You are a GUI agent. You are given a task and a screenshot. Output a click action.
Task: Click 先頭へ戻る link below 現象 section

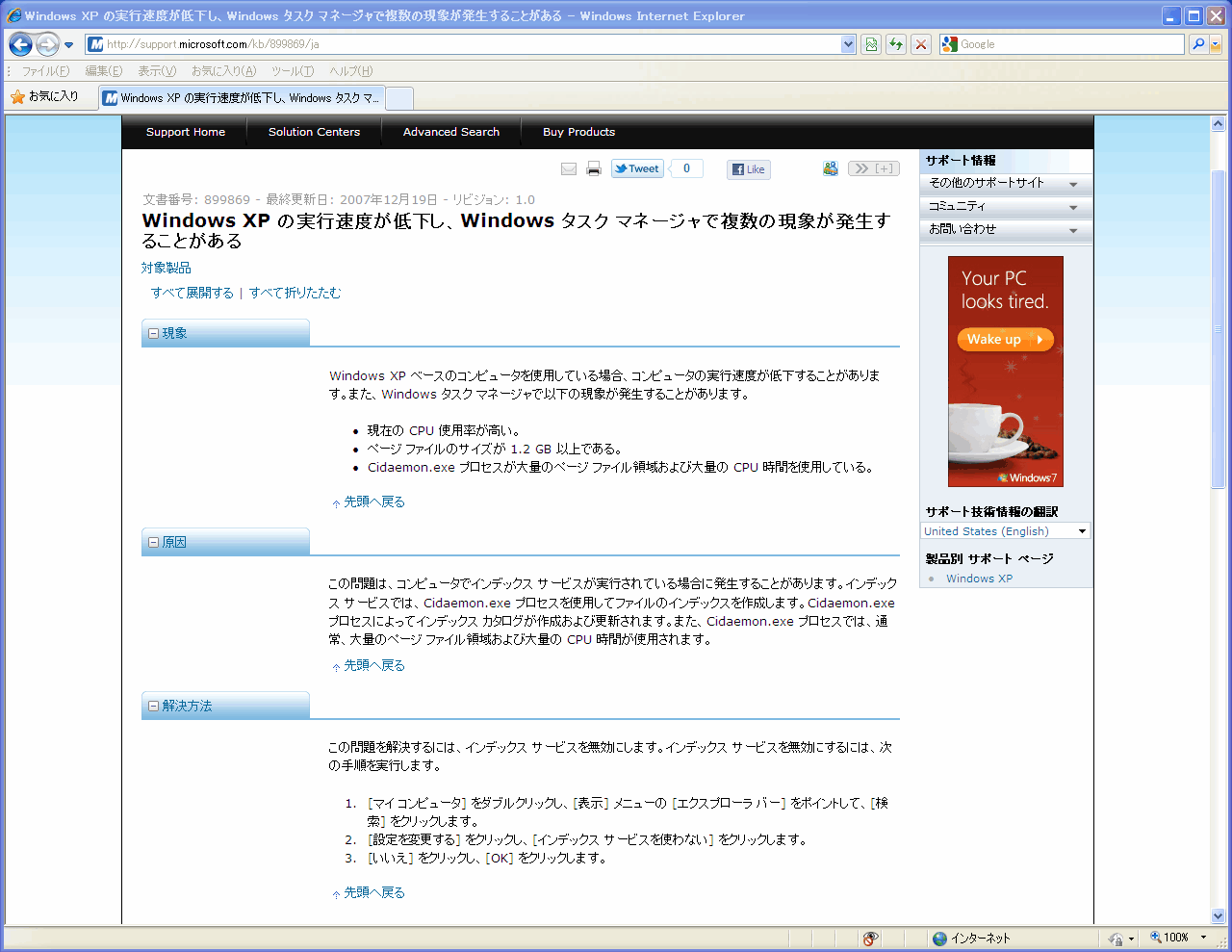coord(374,502)
